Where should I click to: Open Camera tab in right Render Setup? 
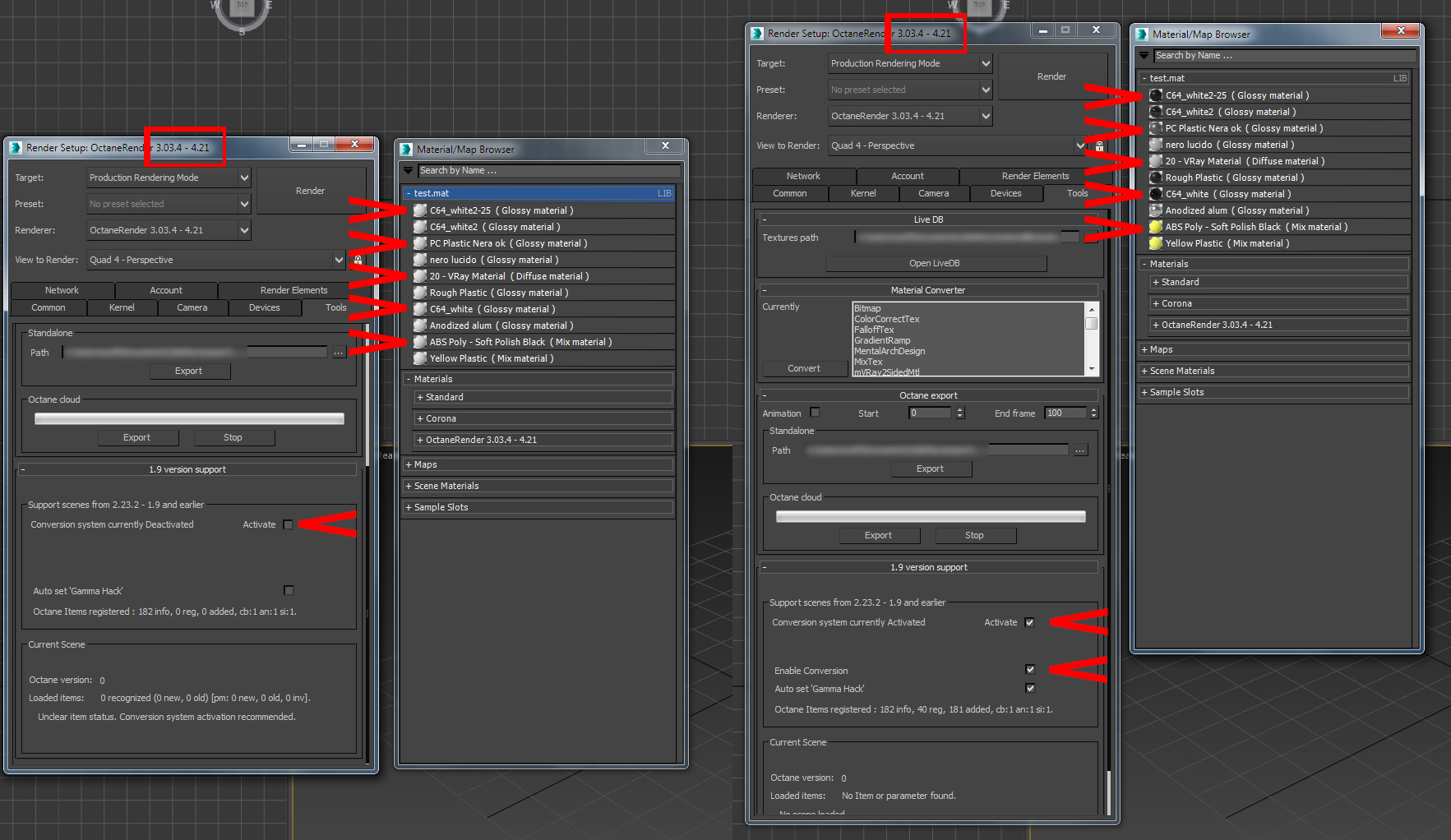point(933,193)
